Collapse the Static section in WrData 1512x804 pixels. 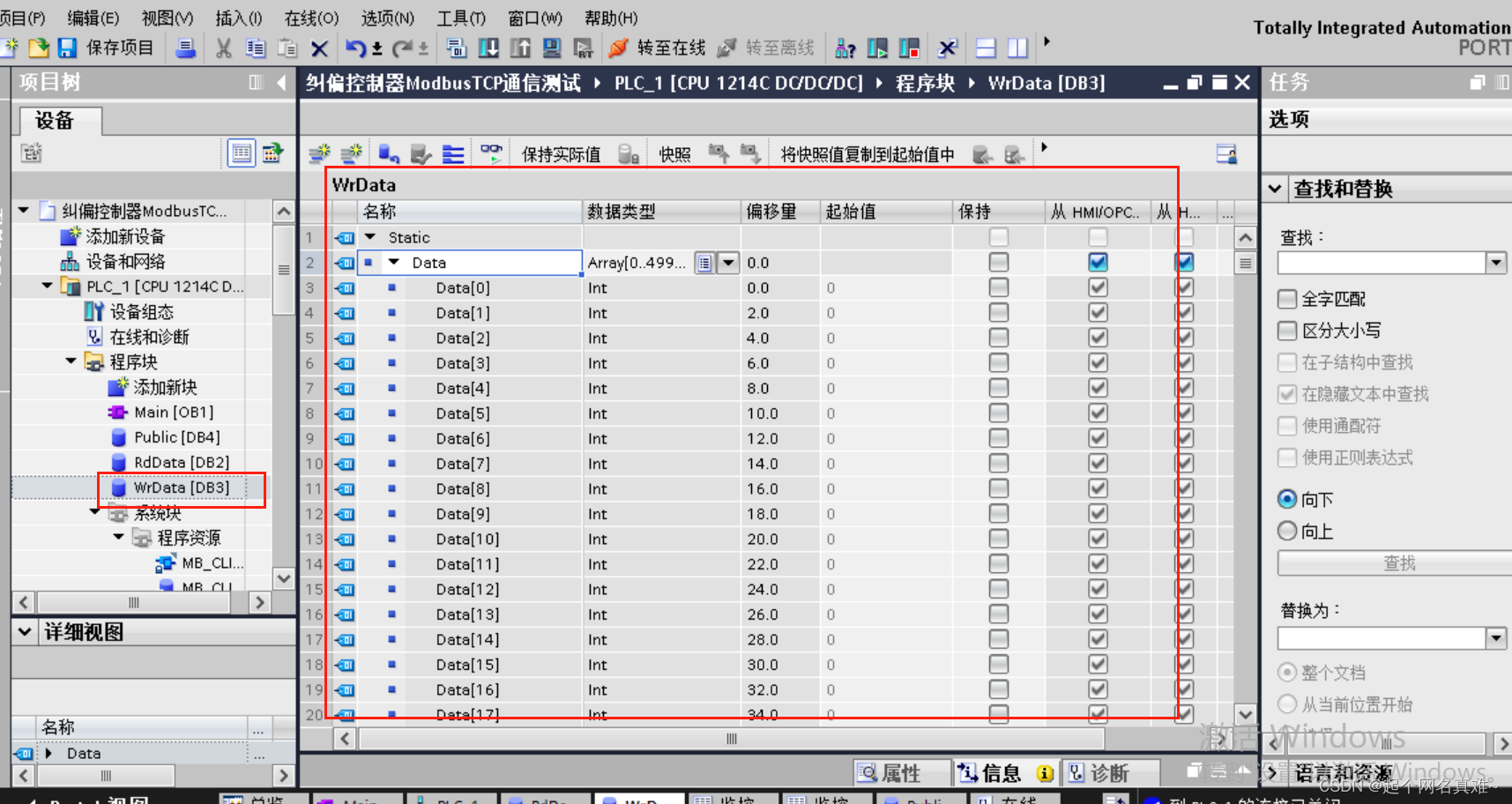point(370,237)
